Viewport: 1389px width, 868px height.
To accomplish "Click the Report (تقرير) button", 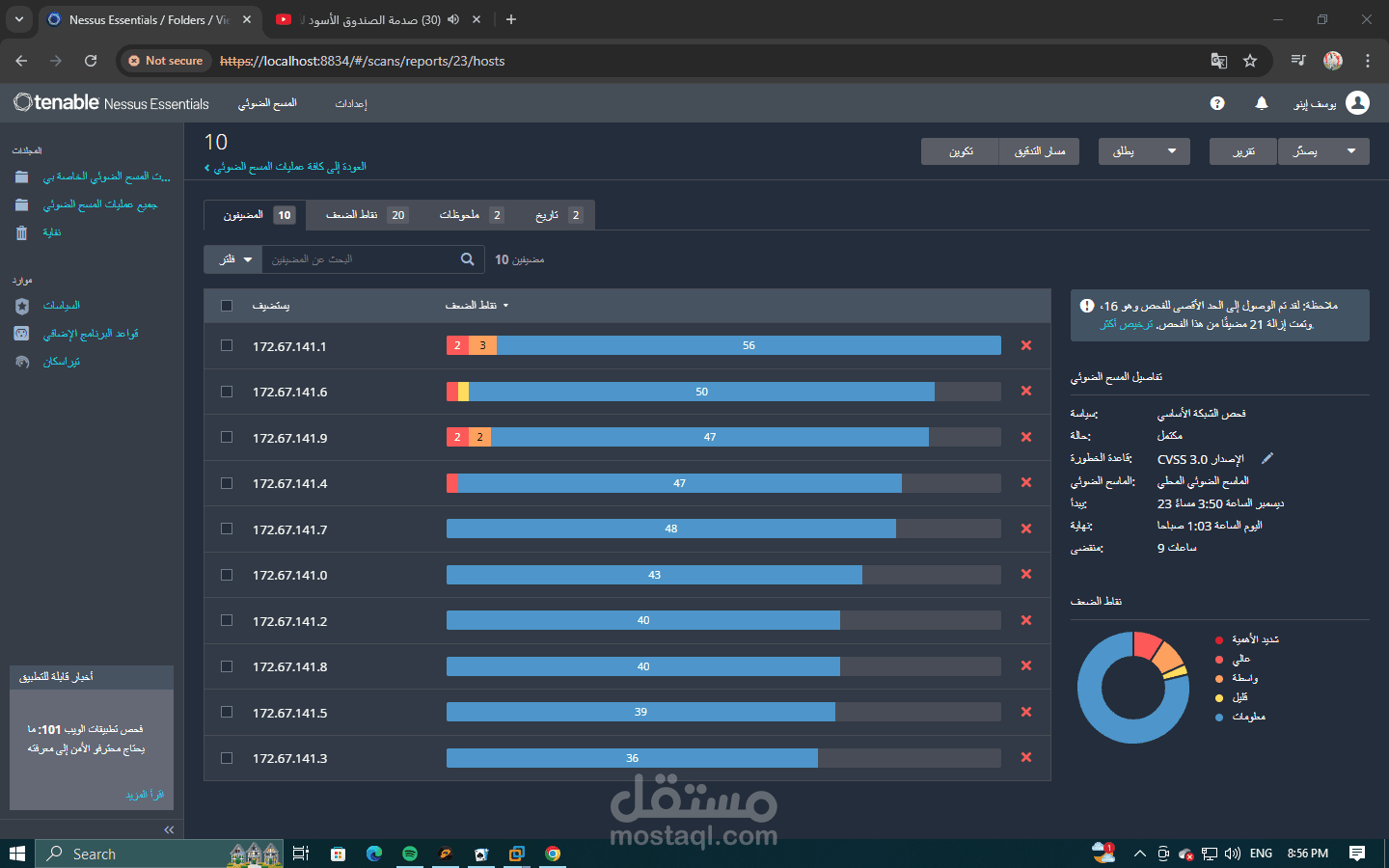I will (x=1243, y=151).
